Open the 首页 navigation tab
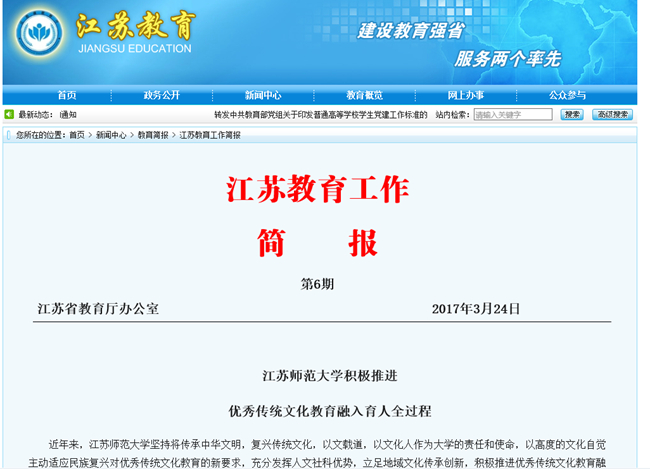The height and width of the screenshot is (469, 650). click(x=66, y=95)
